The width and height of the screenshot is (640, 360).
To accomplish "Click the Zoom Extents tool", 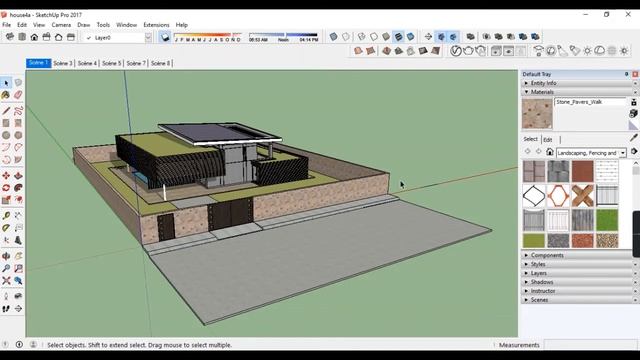I will 6,280.
